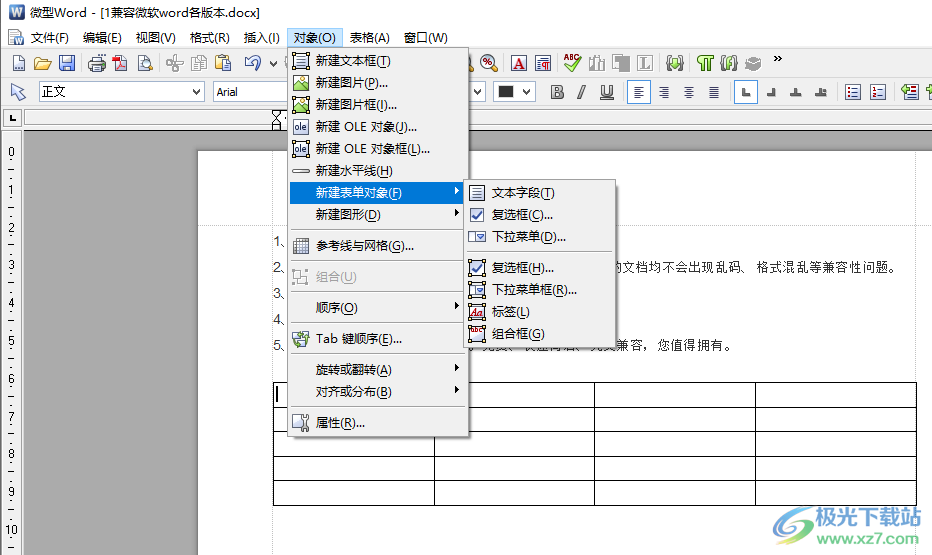The image size is (932, 555).
Task: Open the 正文 paragraph style dropdown
Action: tap(196, 92)
